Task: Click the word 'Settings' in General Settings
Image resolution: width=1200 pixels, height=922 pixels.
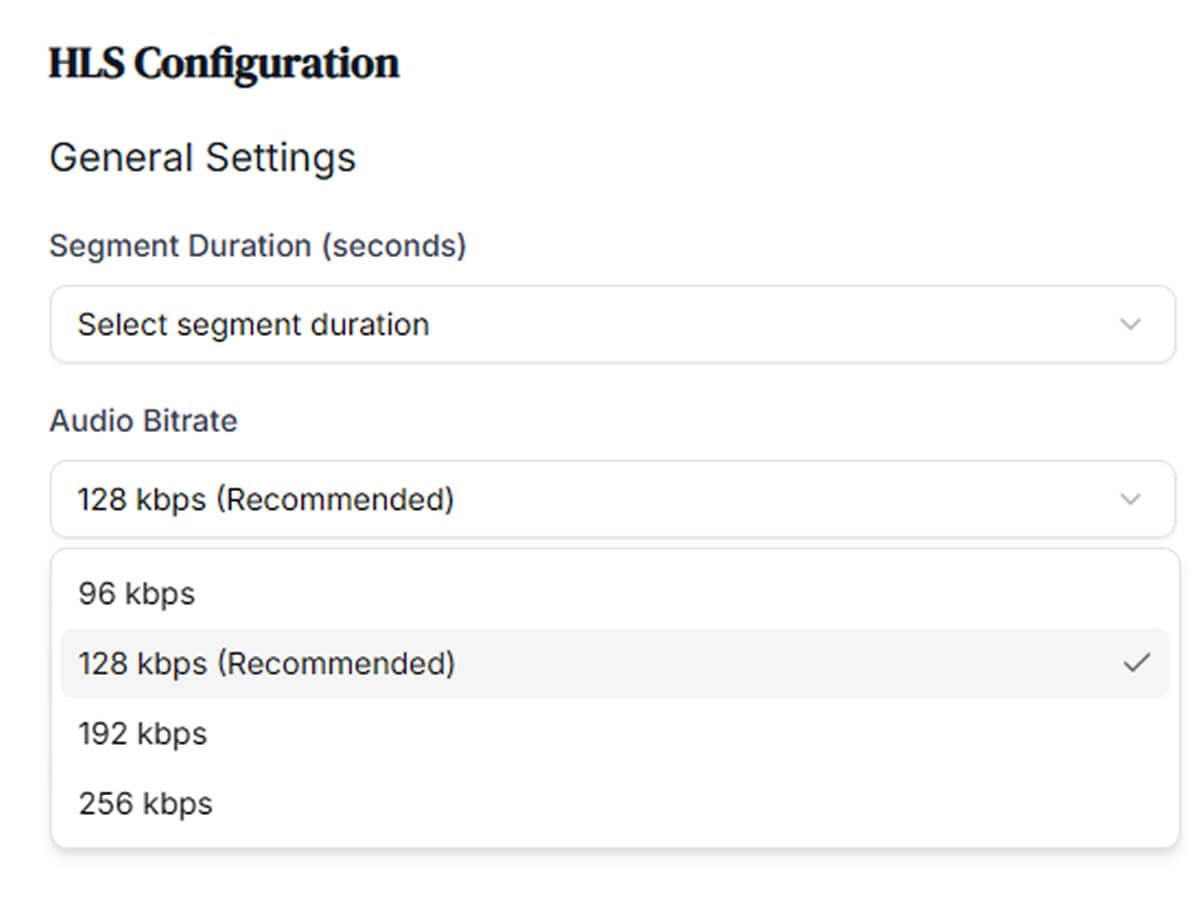Action: pyautogui.click(x=280, y=158)
